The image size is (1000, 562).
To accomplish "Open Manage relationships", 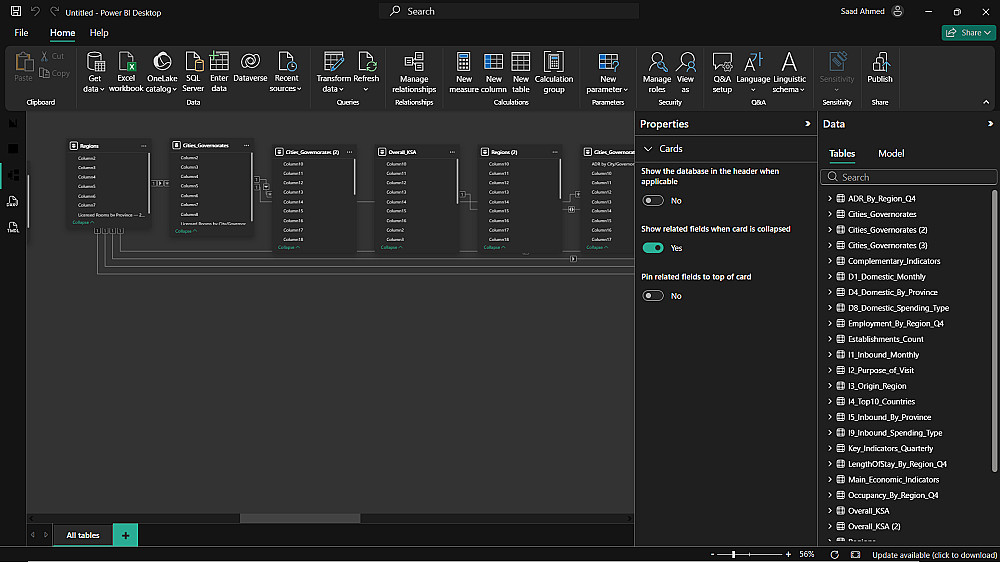I will [x=414, y=69].
